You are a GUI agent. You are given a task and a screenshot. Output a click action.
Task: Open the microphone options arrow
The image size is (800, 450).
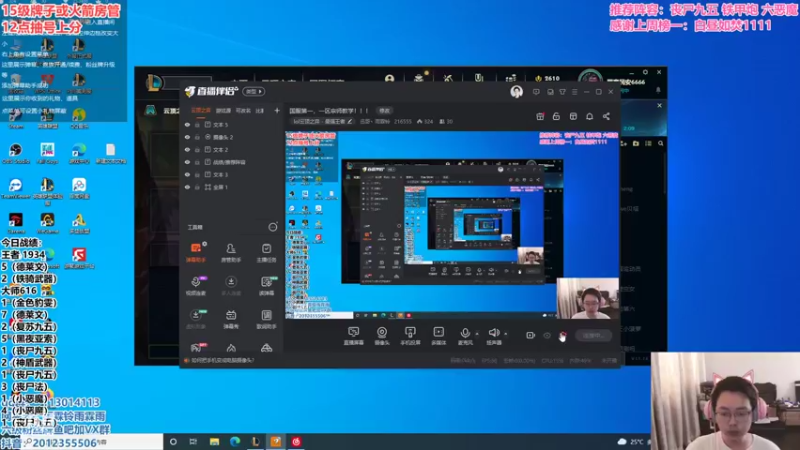click(x=477, y=334)
